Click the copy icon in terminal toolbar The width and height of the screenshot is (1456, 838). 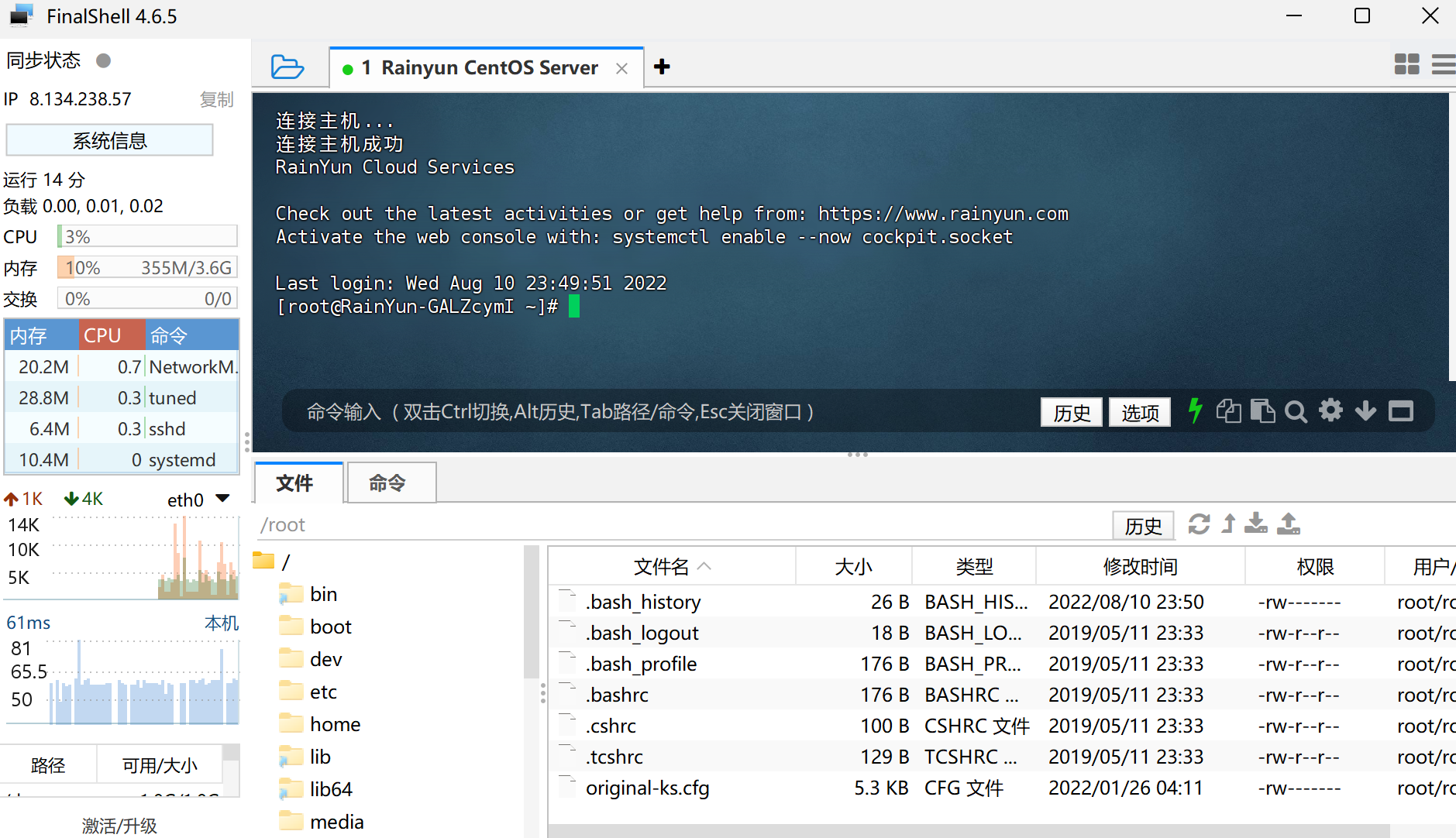point(1228,410)
